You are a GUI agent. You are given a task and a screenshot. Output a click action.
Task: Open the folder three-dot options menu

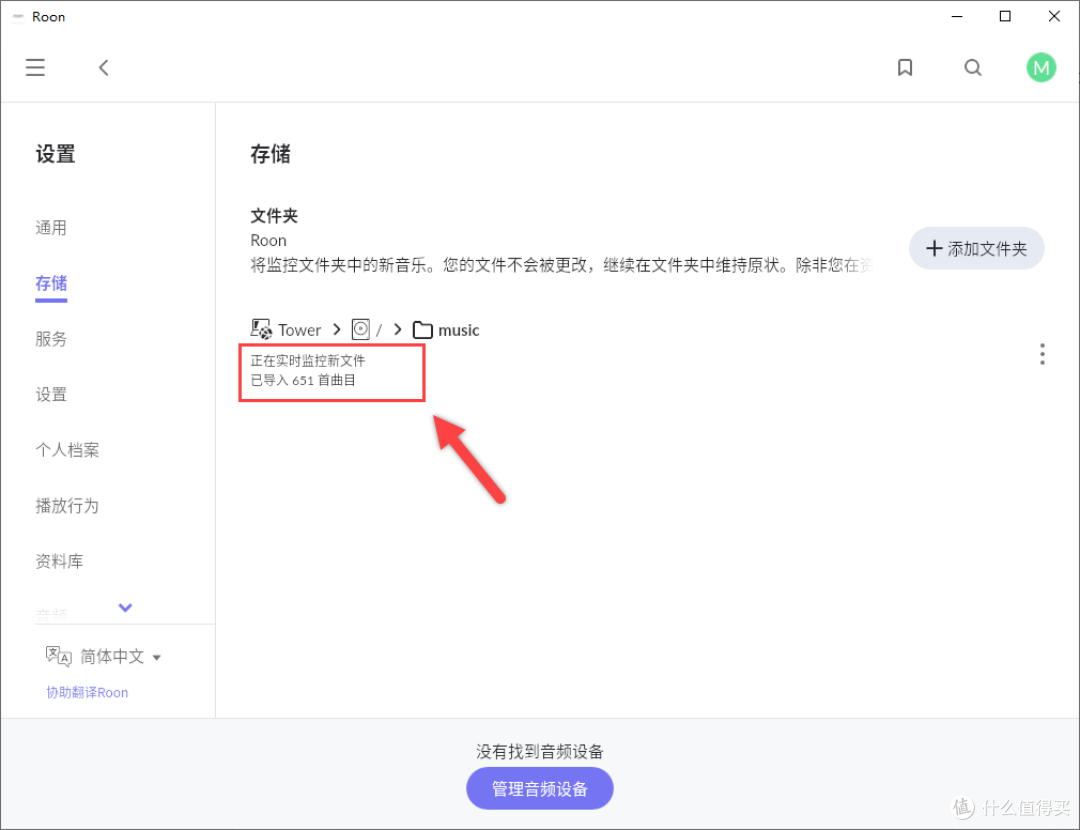[1043, 353]
